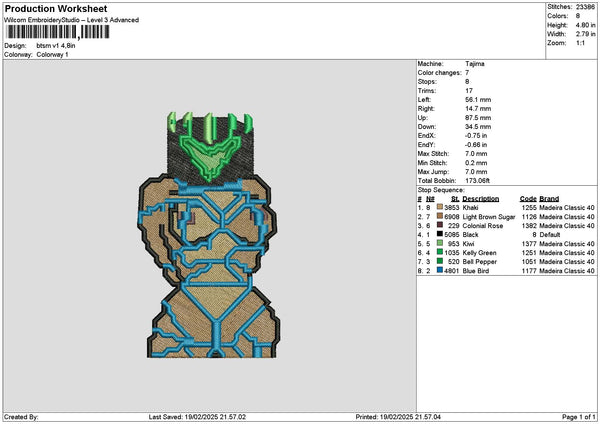Select the Min Stitch value '0.2 mm'
600x424 pixels.
(476, 163)
